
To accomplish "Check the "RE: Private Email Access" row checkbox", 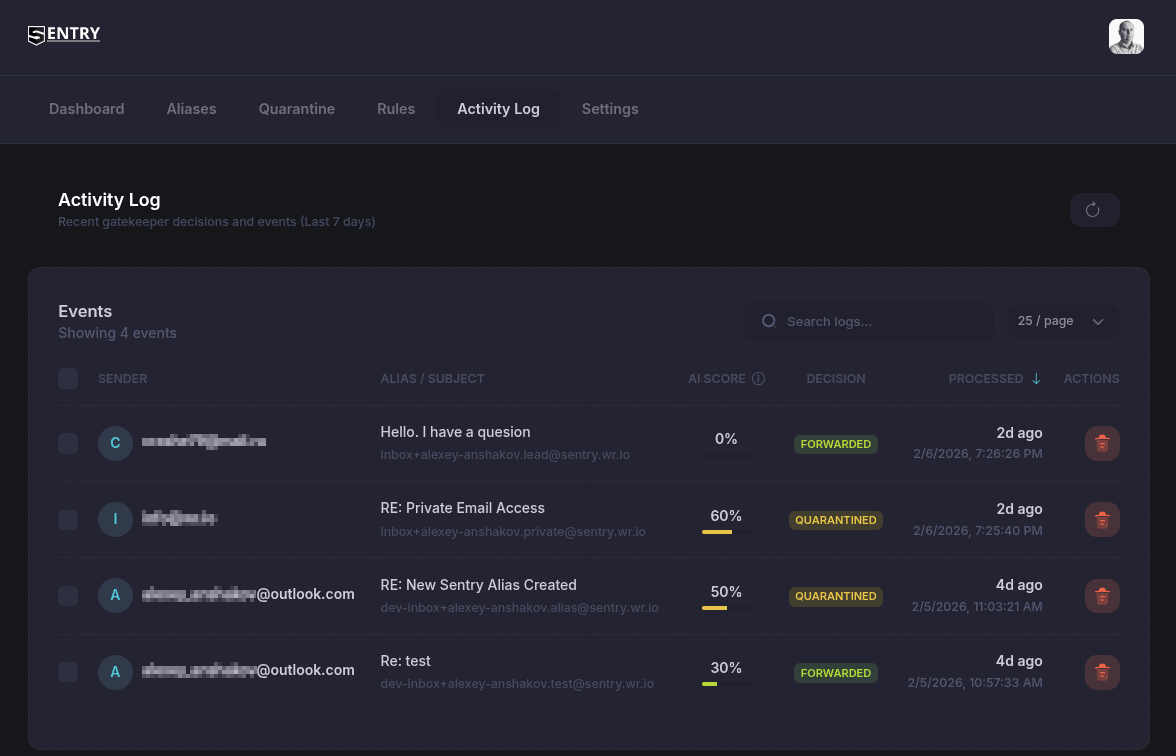I will (x=68, y=519).
